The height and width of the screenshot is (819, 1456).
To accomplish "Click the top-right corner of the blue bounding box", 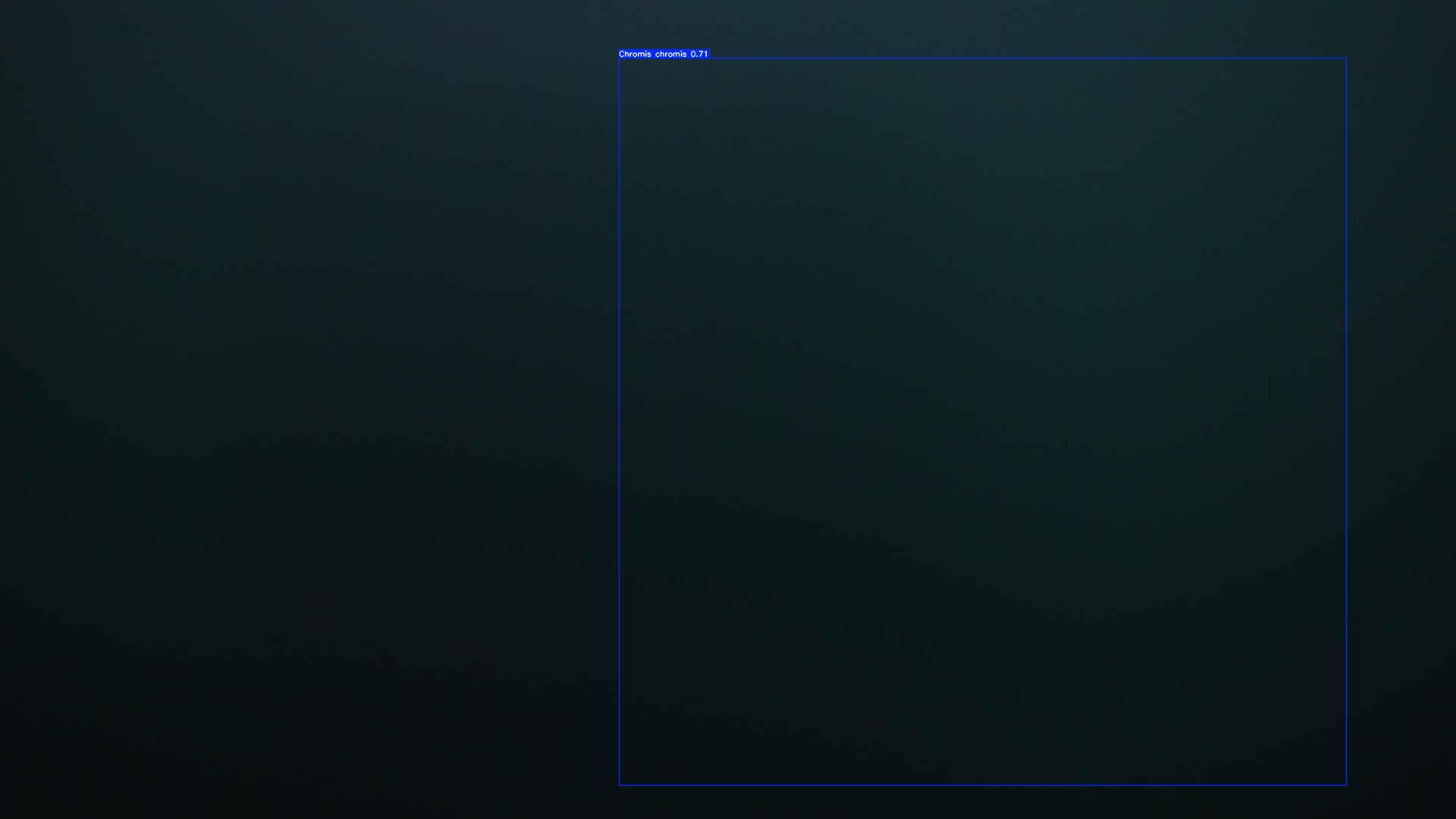I will click(1346, 58).
